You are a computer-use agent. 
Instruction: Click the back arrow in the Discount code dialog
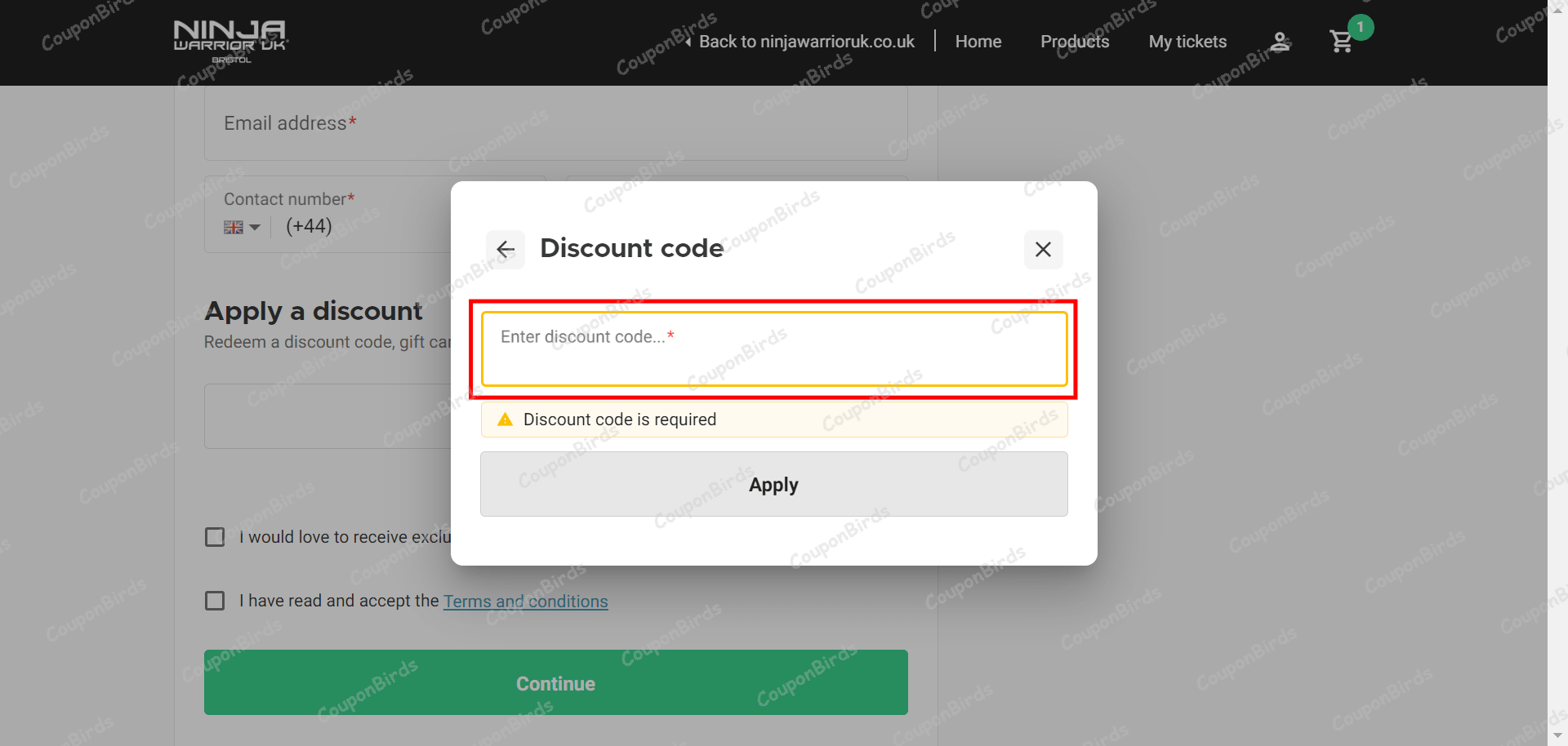[x=506, y=249]
